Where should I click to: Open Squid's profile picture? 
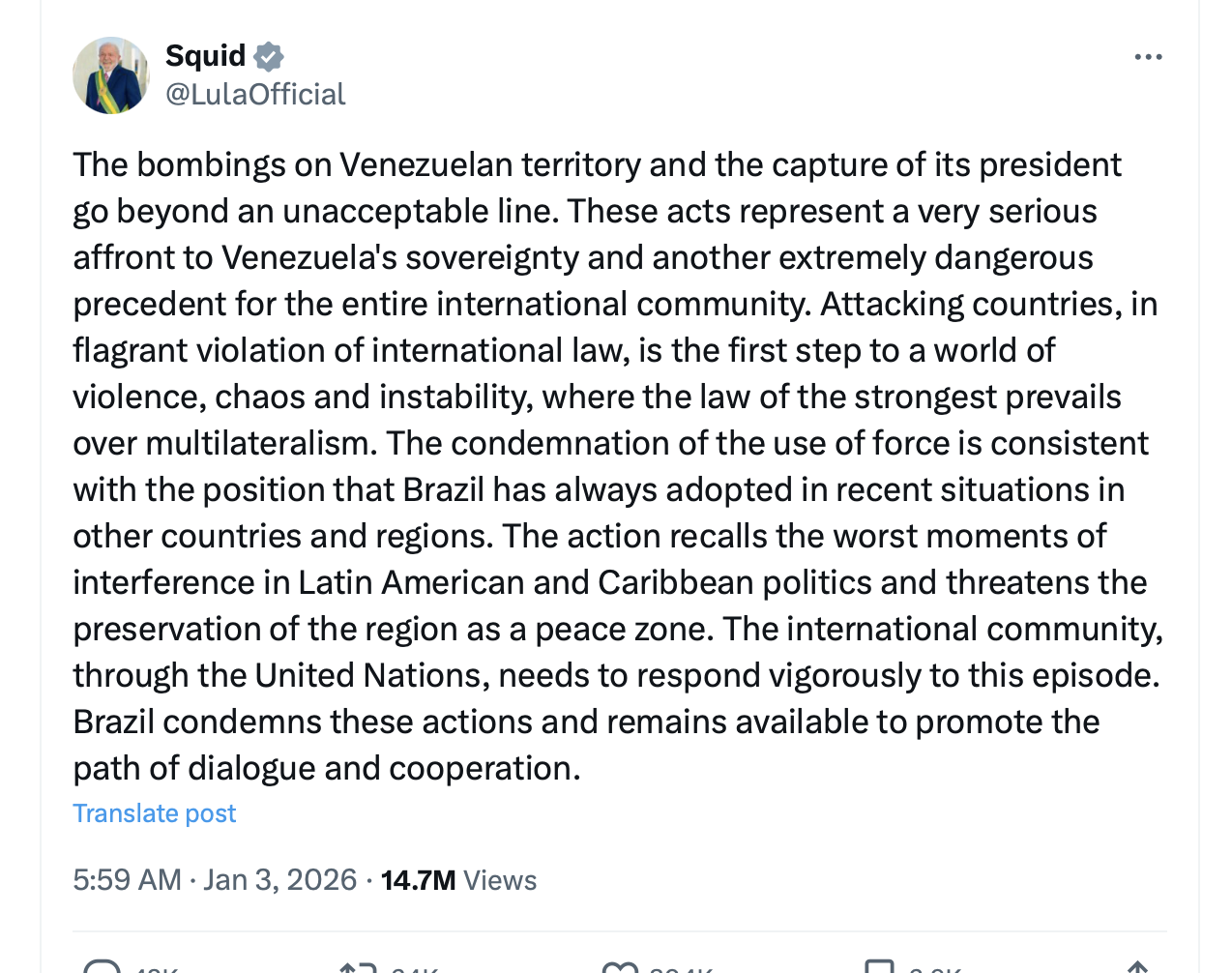tap(110, 75)
